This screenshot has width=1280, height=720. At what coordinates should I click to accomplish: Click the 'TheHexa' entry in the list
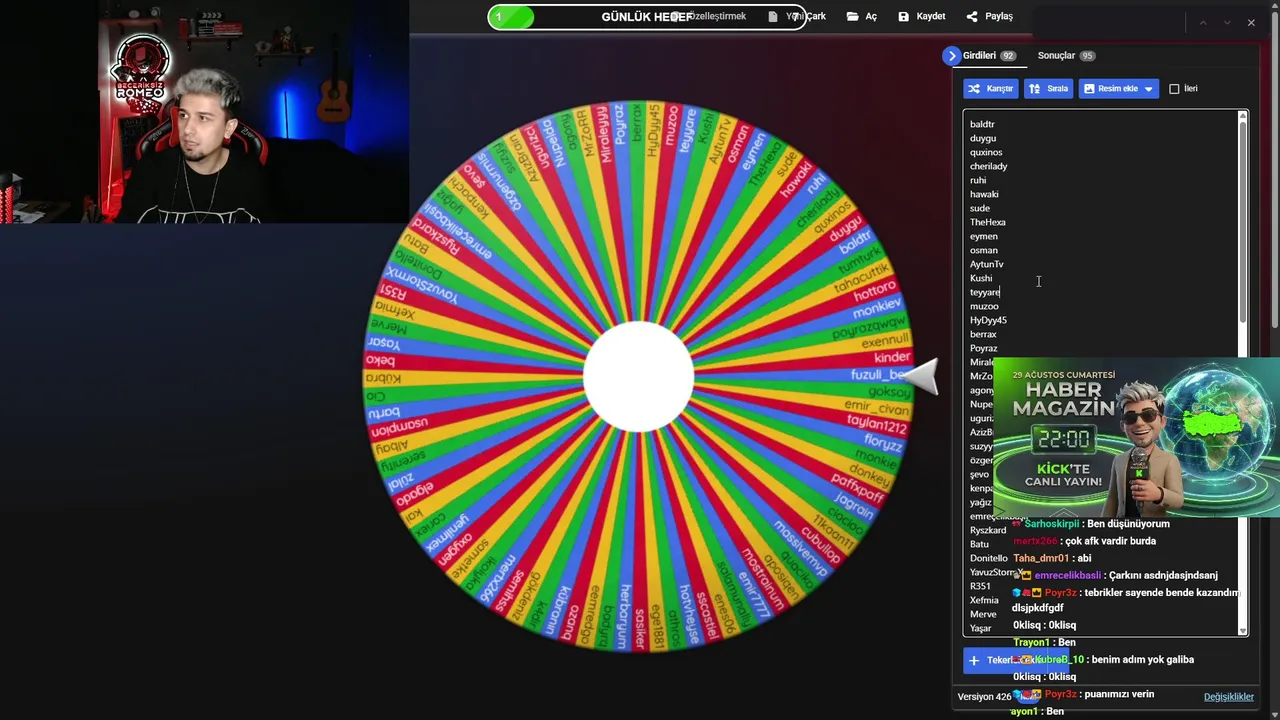[988, 222]
